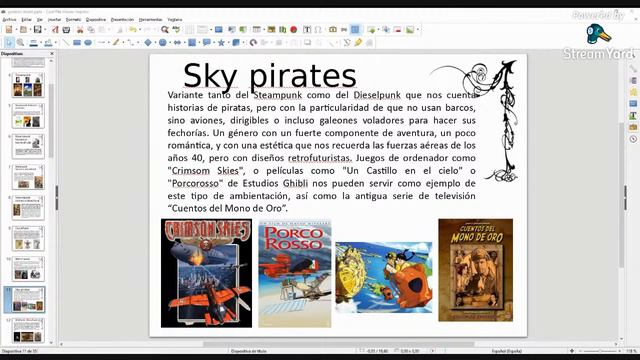The width and height of the screenshot is (640, 360).
Task: Select slide 12 thumbnail in panel
Action: point(28,330)
